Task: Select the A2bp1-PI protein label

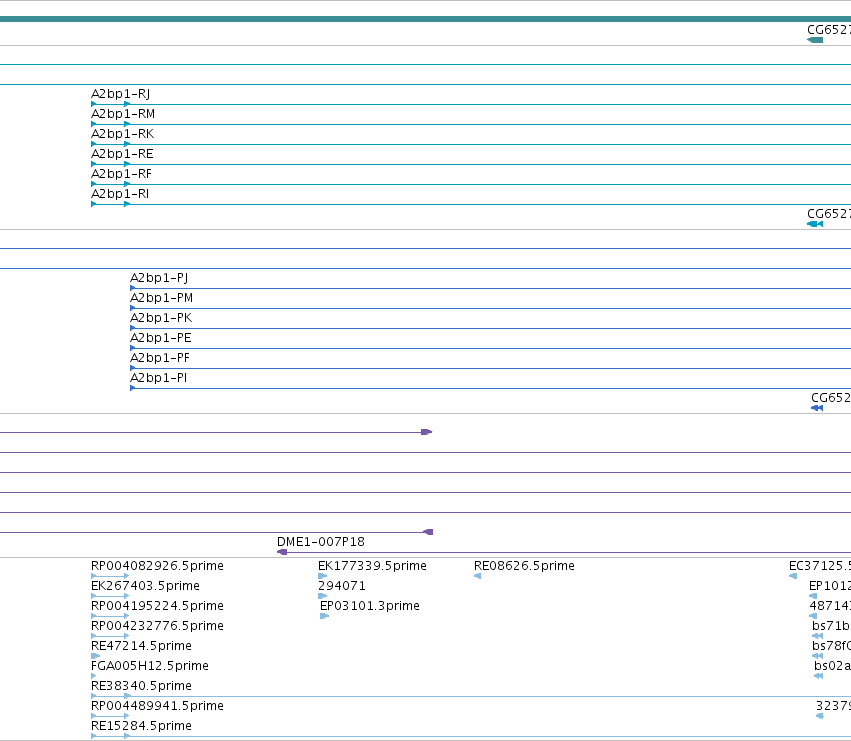Action: pos(158,378)
